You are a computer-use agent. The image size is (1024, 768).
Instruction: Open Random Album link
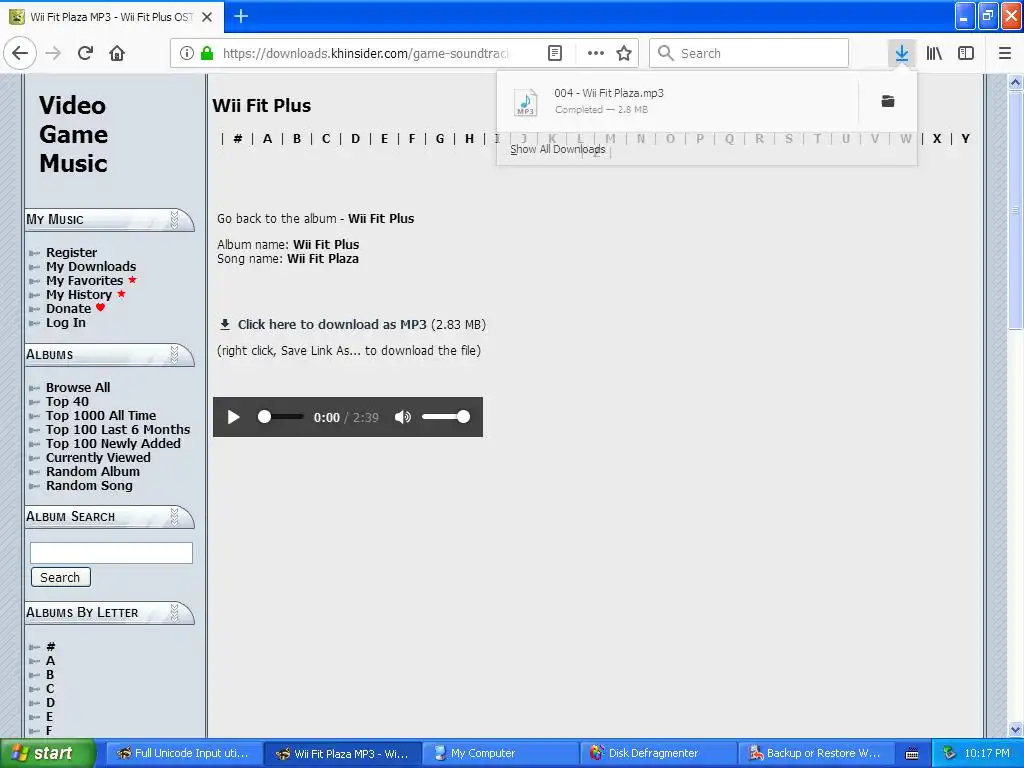(92, 472)
